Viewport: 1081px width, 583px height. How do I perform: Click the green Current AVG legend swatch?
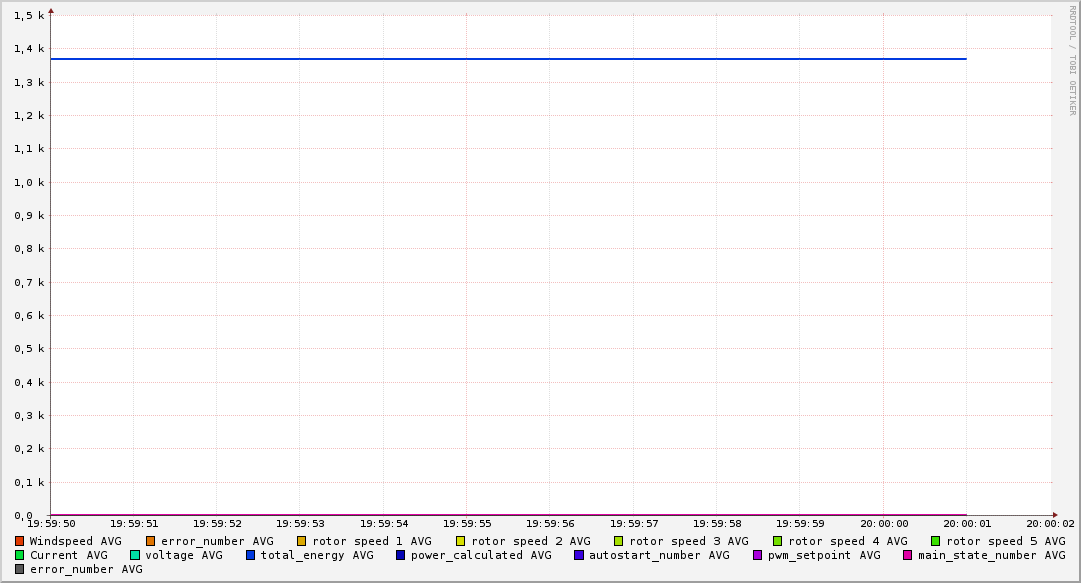(x=20, y=555)
